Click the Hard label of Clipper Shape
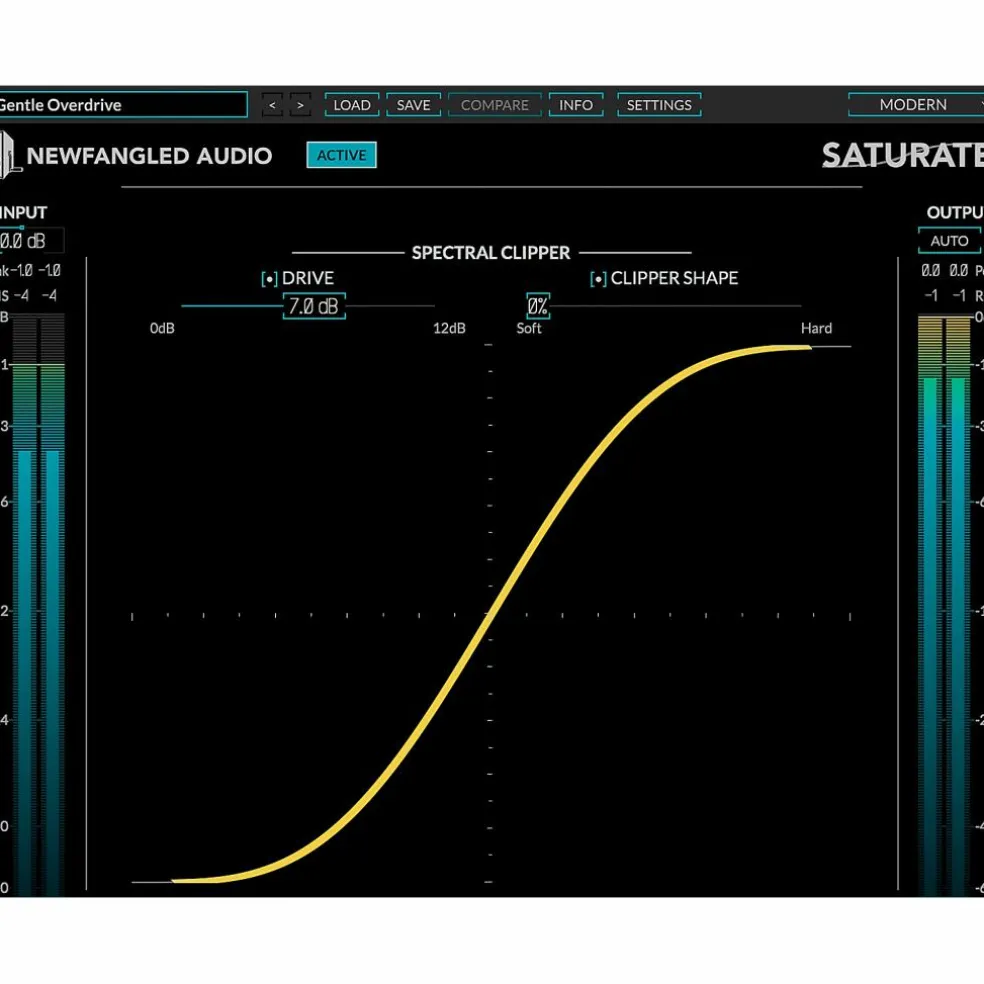This screenshot has width=984, height=984. click(x=816, y=328)
